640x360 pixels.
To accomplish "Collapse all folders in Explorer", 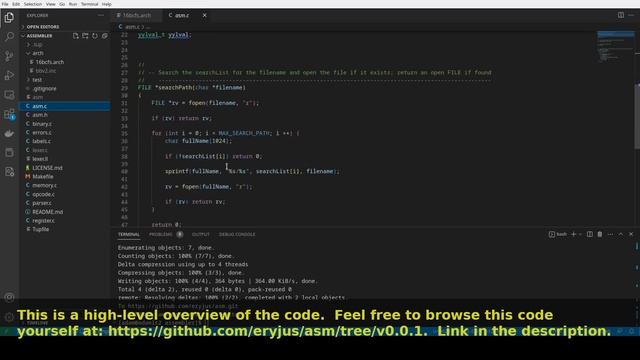I will coord(104,36).
